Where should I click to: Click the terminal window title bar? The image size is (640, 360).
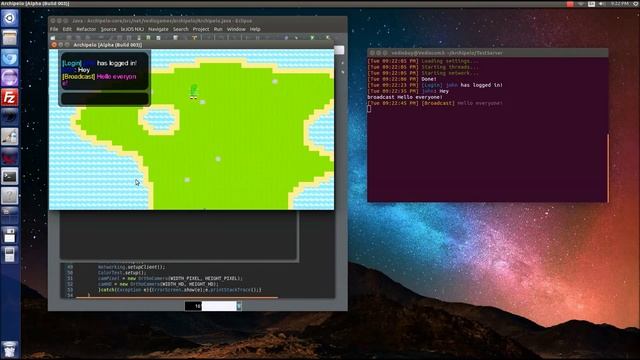[x=488, y=53]
